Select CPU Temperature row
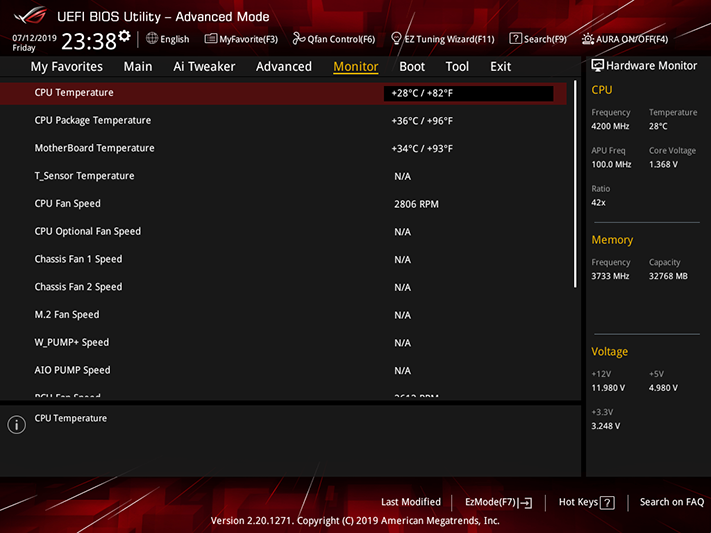 pos(283,93)
